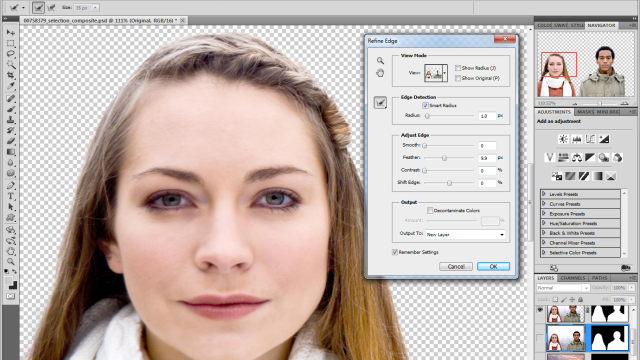Viewport: 640px width, 360px height.
Task: Switch to the Channels tab
Action: coord(573,278)
